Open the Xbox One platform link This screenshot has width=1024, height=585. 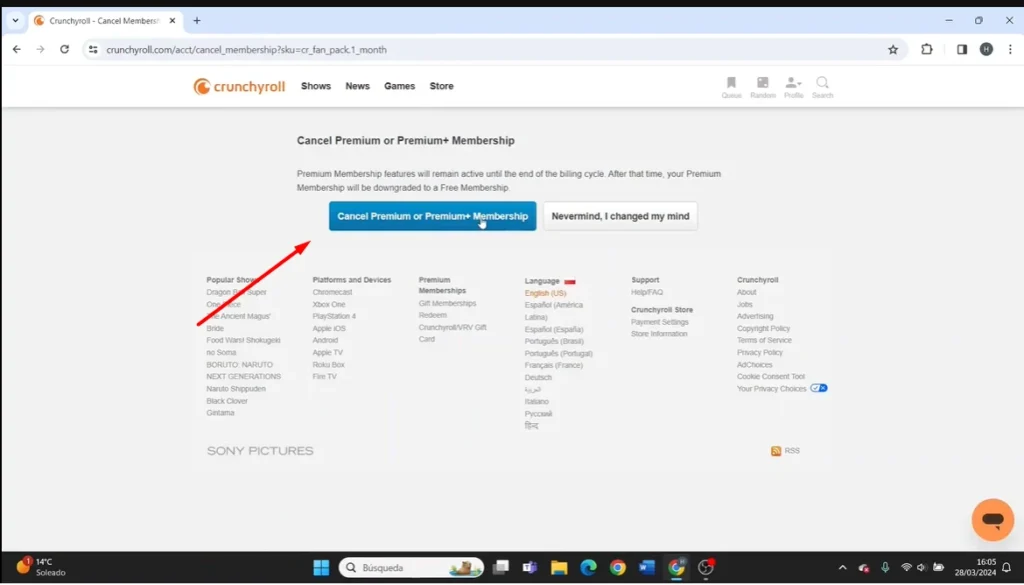tap(328, 305)
